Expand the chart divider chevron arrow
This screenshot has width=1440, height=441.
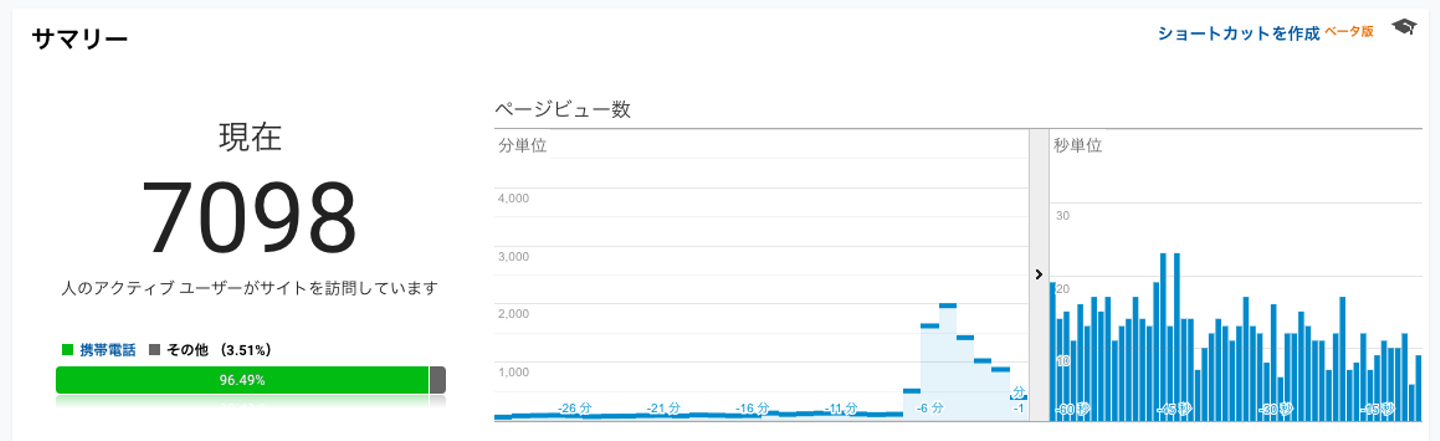click(1038, 274)
